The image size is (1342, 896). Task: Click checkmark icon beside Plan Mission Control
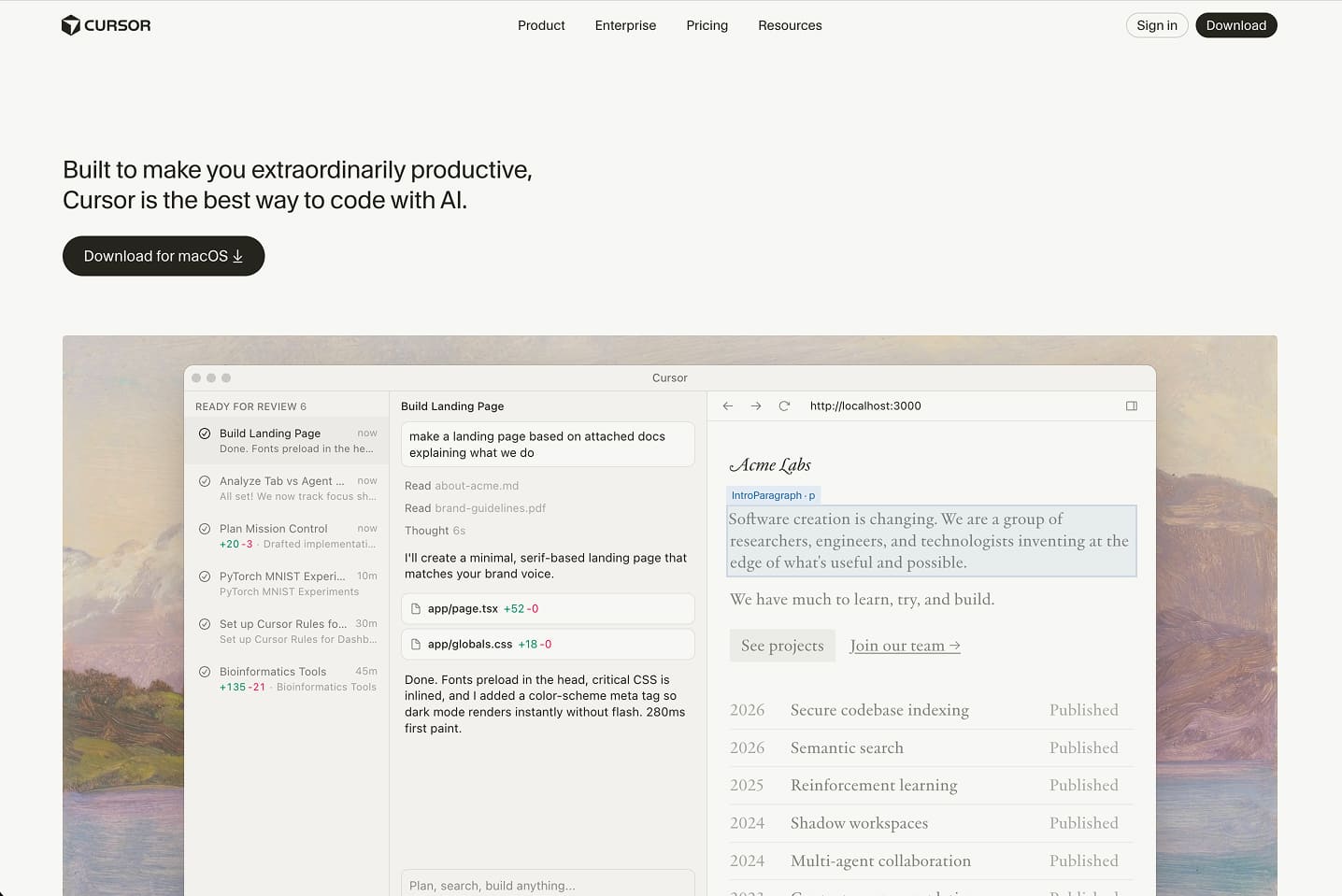pos(205,529)
